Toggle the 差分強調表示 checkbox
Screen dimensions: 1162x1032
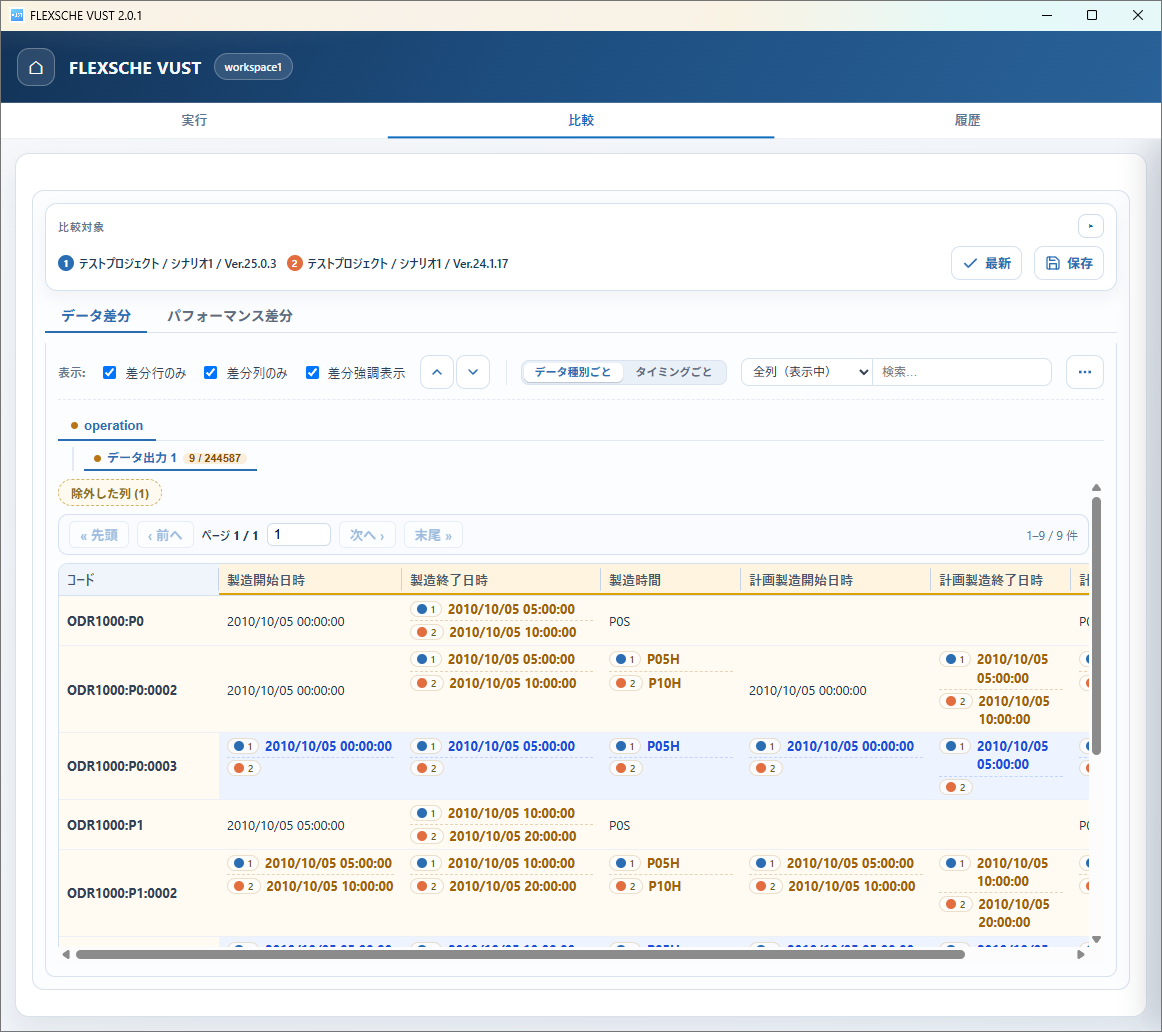pos(312,373)
